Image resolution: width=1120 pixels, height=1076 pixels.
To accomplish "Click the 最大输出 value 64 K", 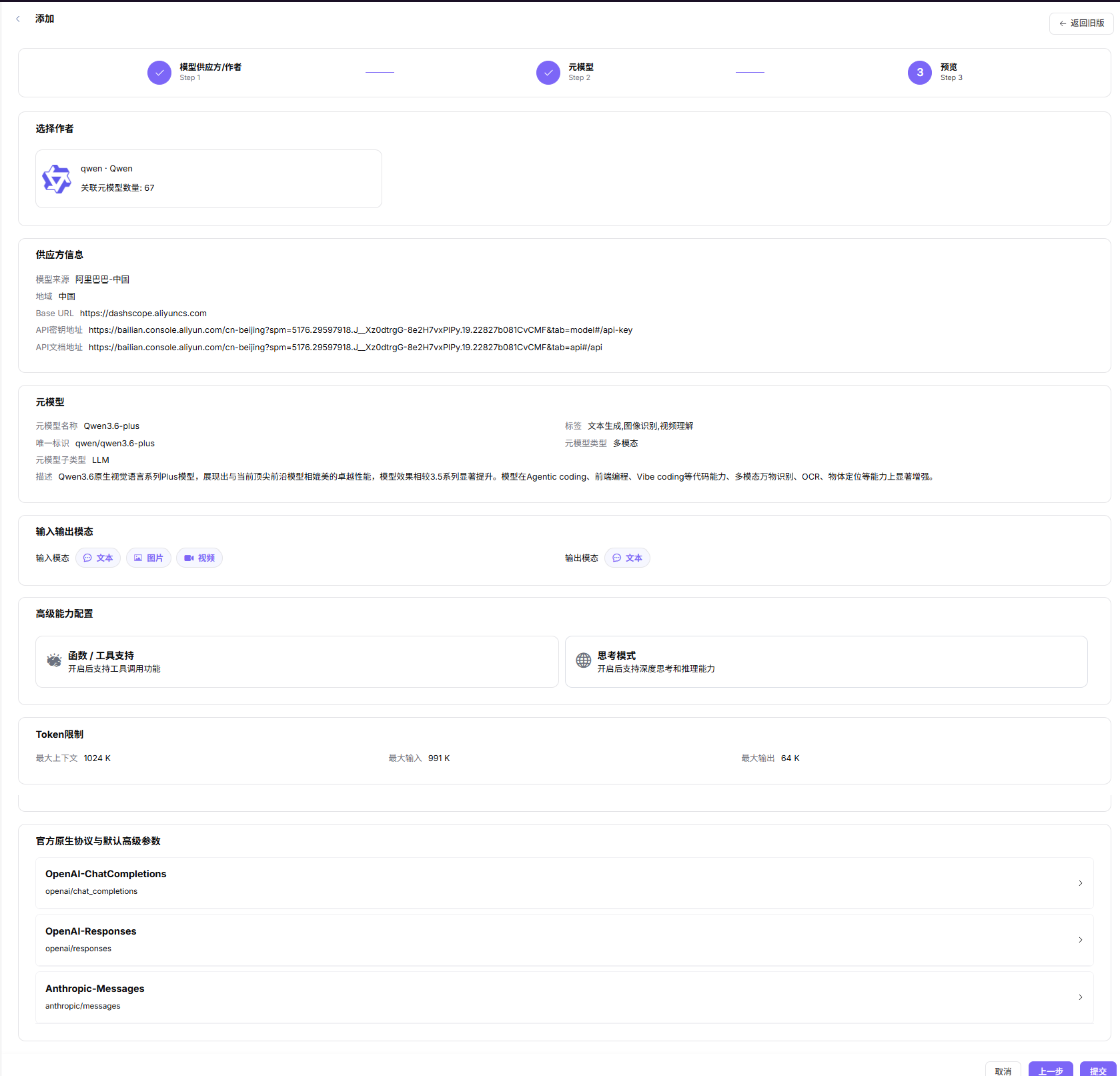I will (790, 758).
